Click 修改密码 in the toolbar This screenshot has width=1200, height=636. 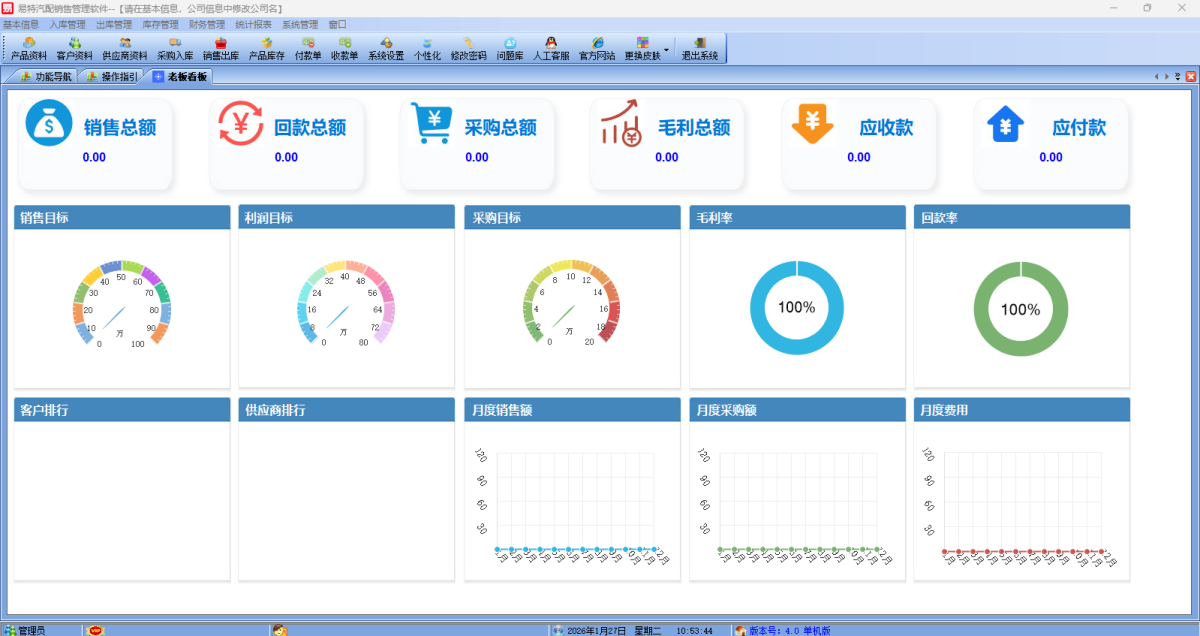point(468,48)
